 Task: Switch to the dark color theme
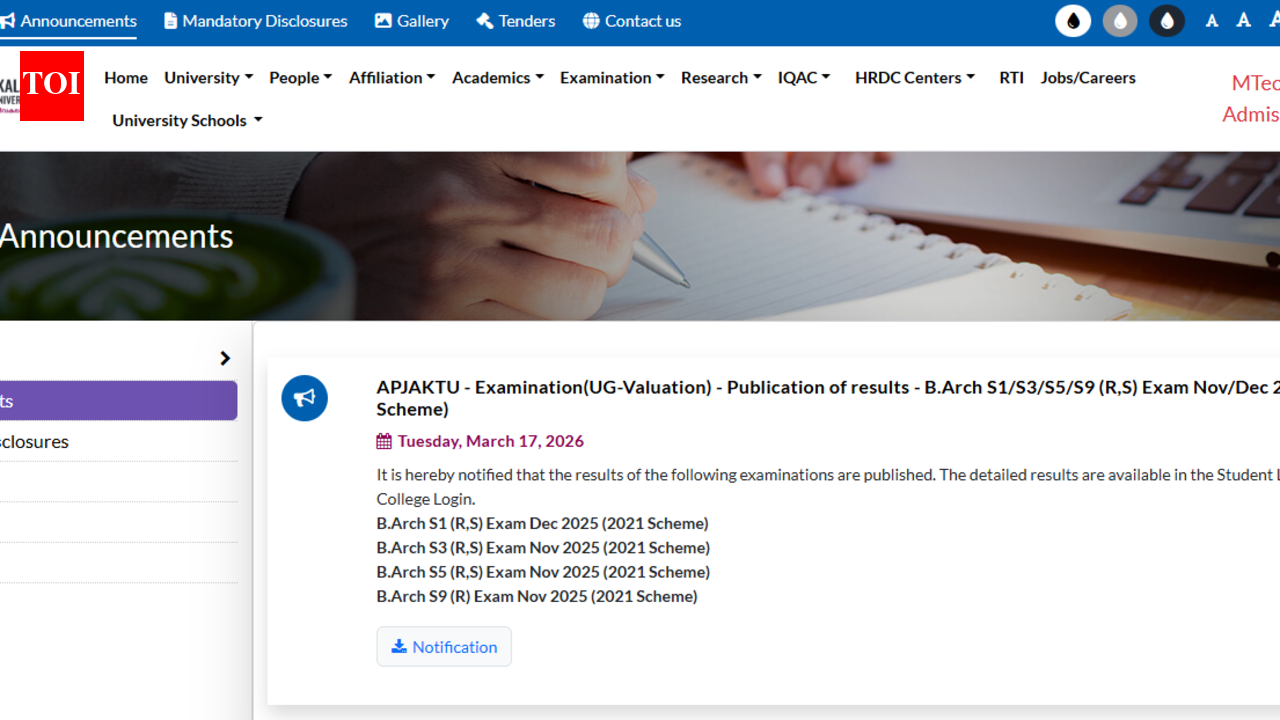click(x=1166, y=21)
